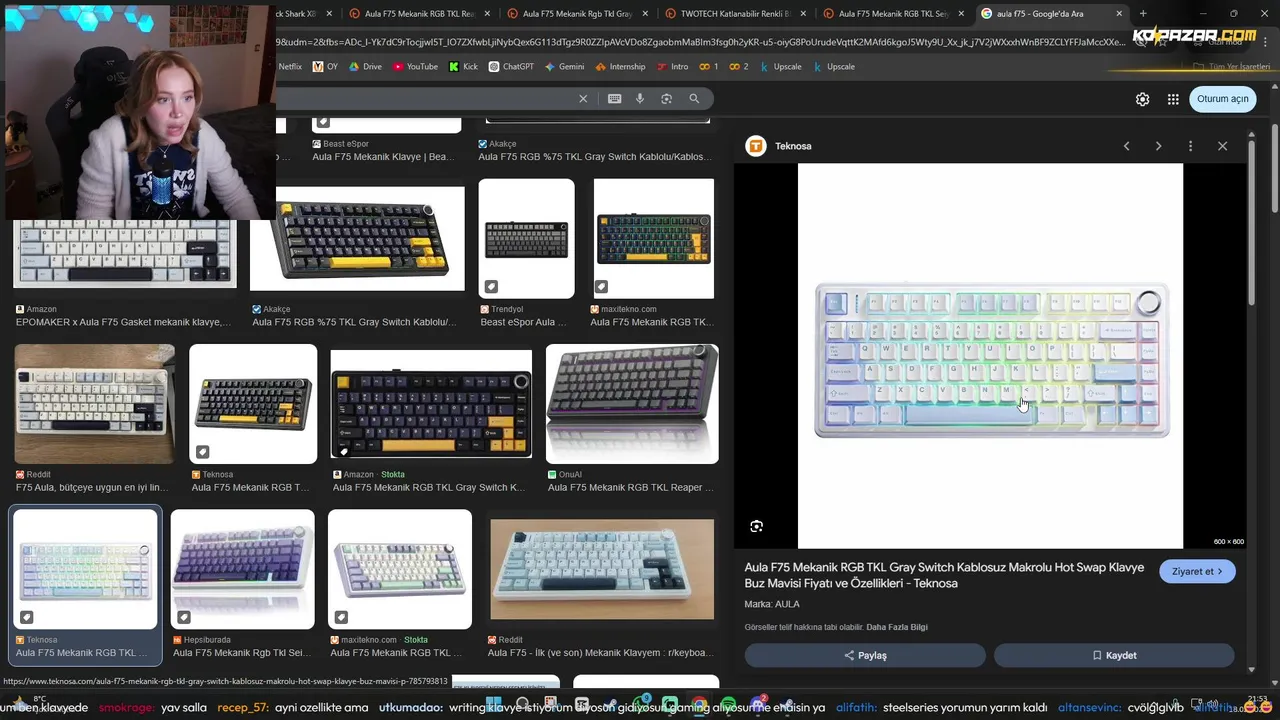Screen dimensions: 1280x720
Task: Select the Hepsiburada purple keyboard thumbnail
Action: click(x=242, y=569)
